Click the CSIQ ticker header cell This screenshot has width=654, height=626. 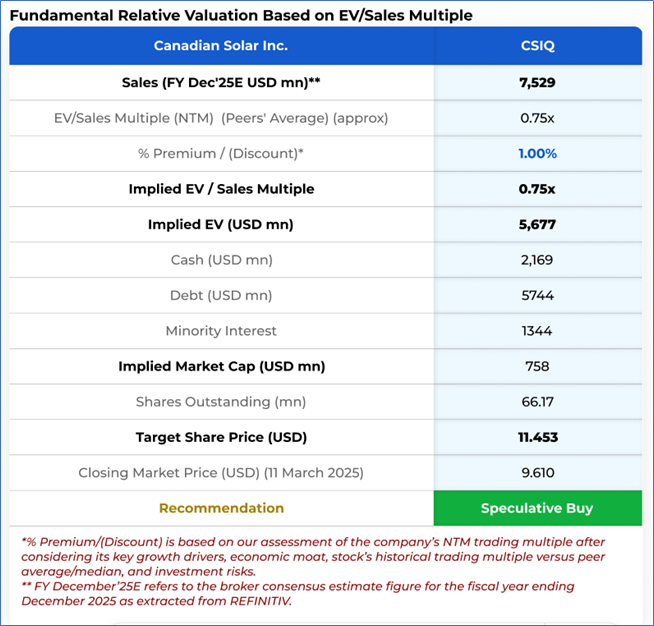(537, 46)
